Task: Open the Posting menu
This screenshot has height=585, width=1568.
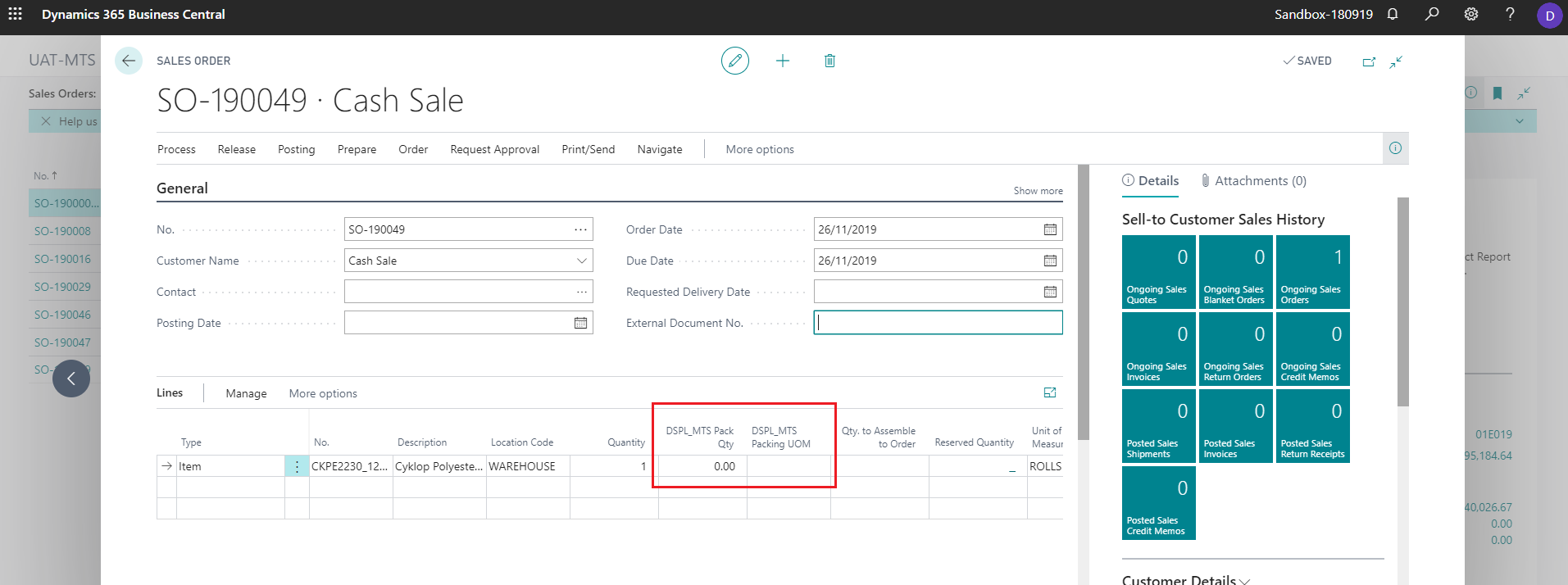Action: tap(297, 149)
